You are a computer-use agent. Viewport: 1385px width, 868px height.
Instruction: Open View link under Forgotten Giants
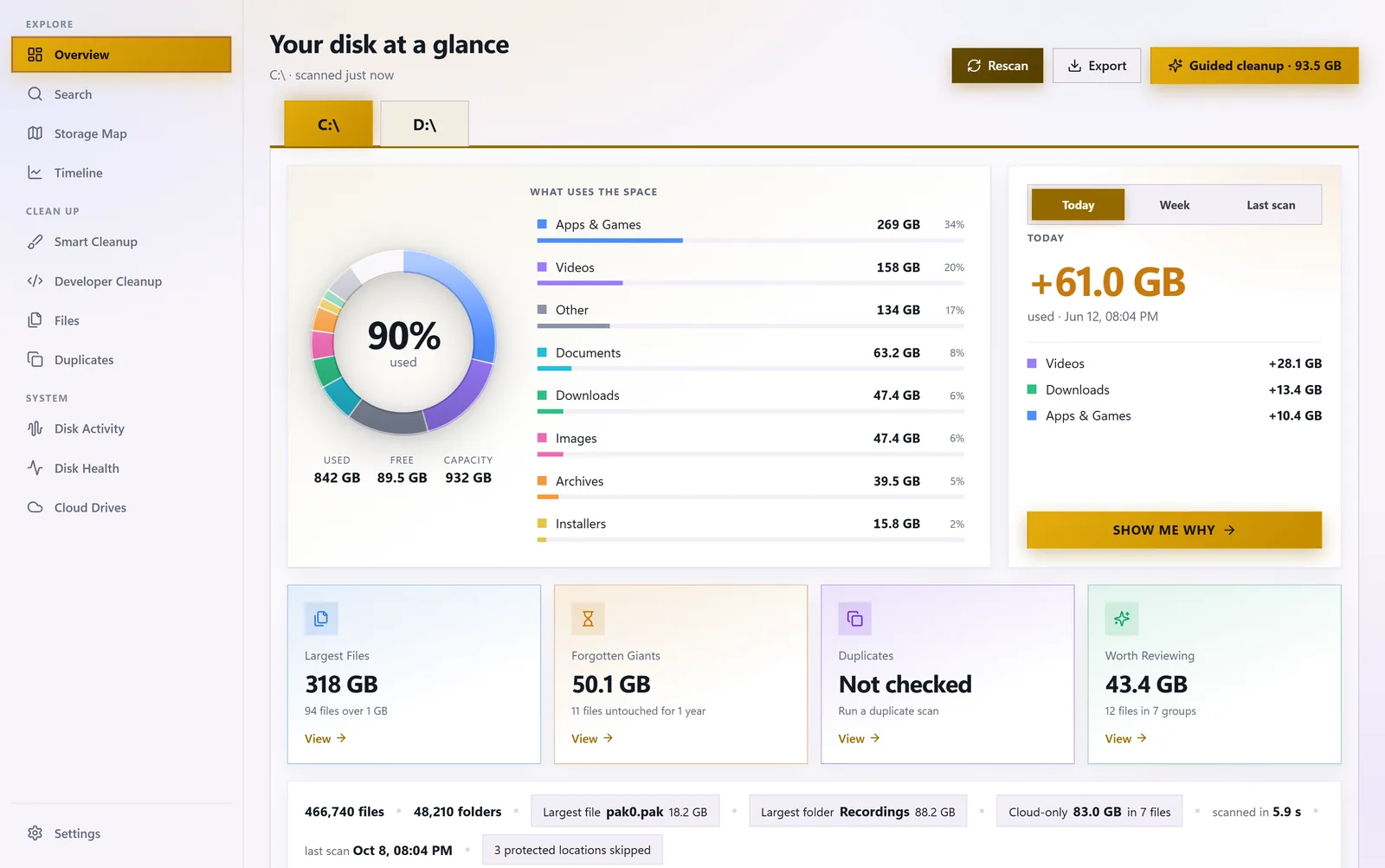pos(592,738)
